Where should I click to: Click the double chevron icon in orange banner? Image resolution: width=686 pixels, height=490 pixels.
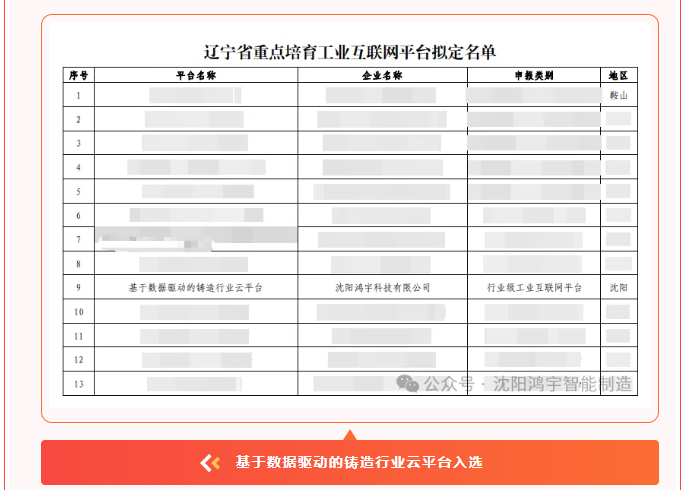[x=210, y=462]
